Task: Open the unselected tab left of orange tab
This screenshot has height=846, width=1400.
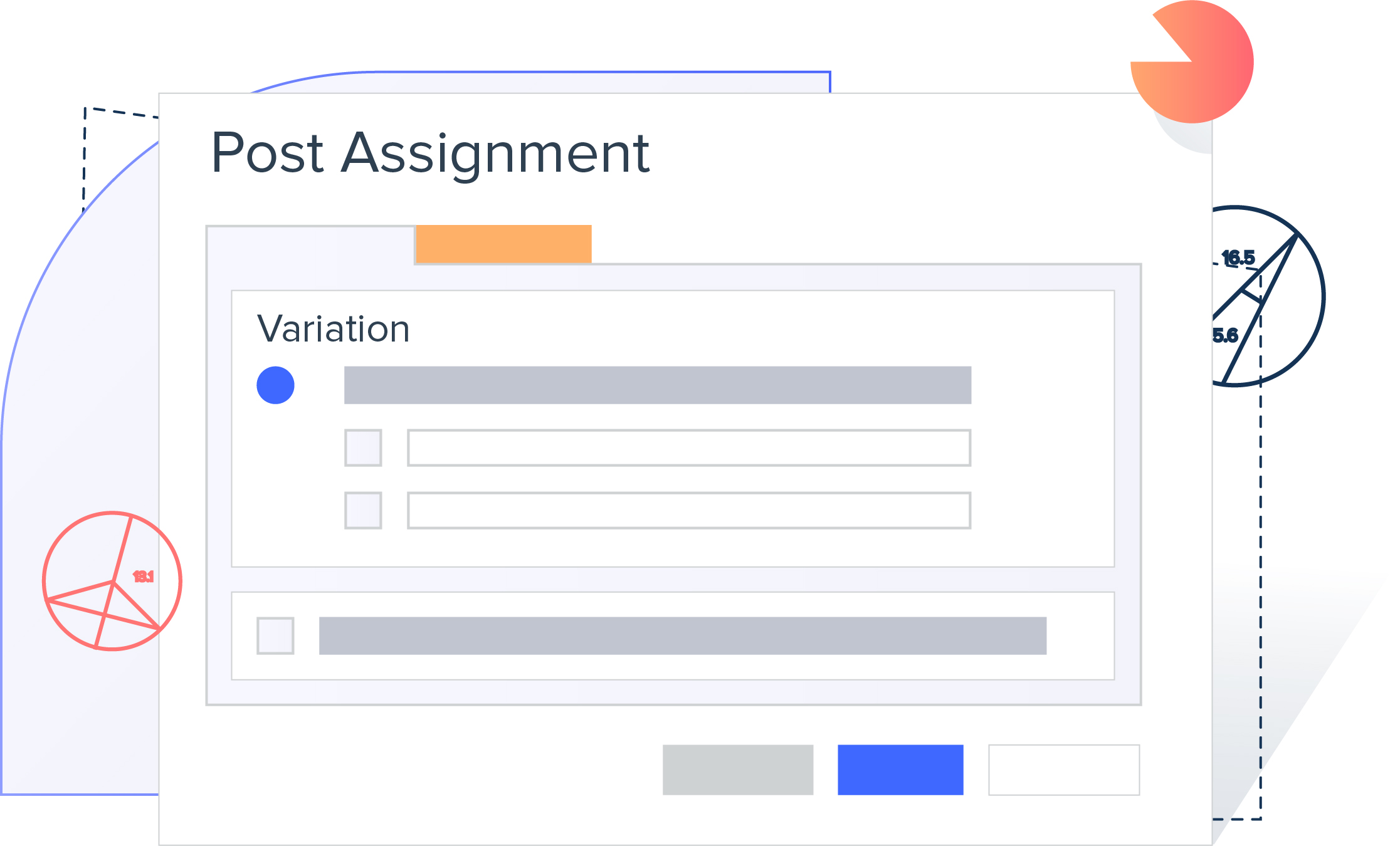Action: coord(310,245)
